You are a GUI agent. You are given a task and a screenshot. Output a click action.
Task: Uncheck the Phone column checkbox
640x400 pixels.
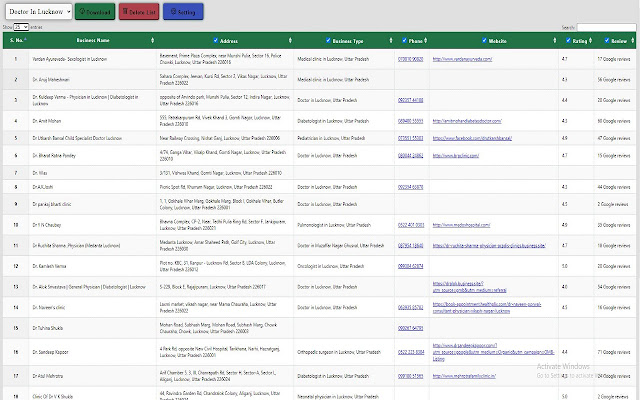pyautogui.click(x=404, y=40)
